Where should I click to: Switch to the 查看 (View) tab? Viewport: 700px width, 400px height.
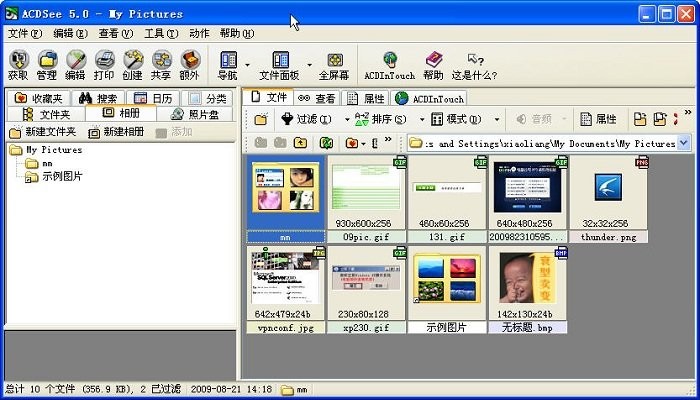pyautogui.click(x=317, y=98)
